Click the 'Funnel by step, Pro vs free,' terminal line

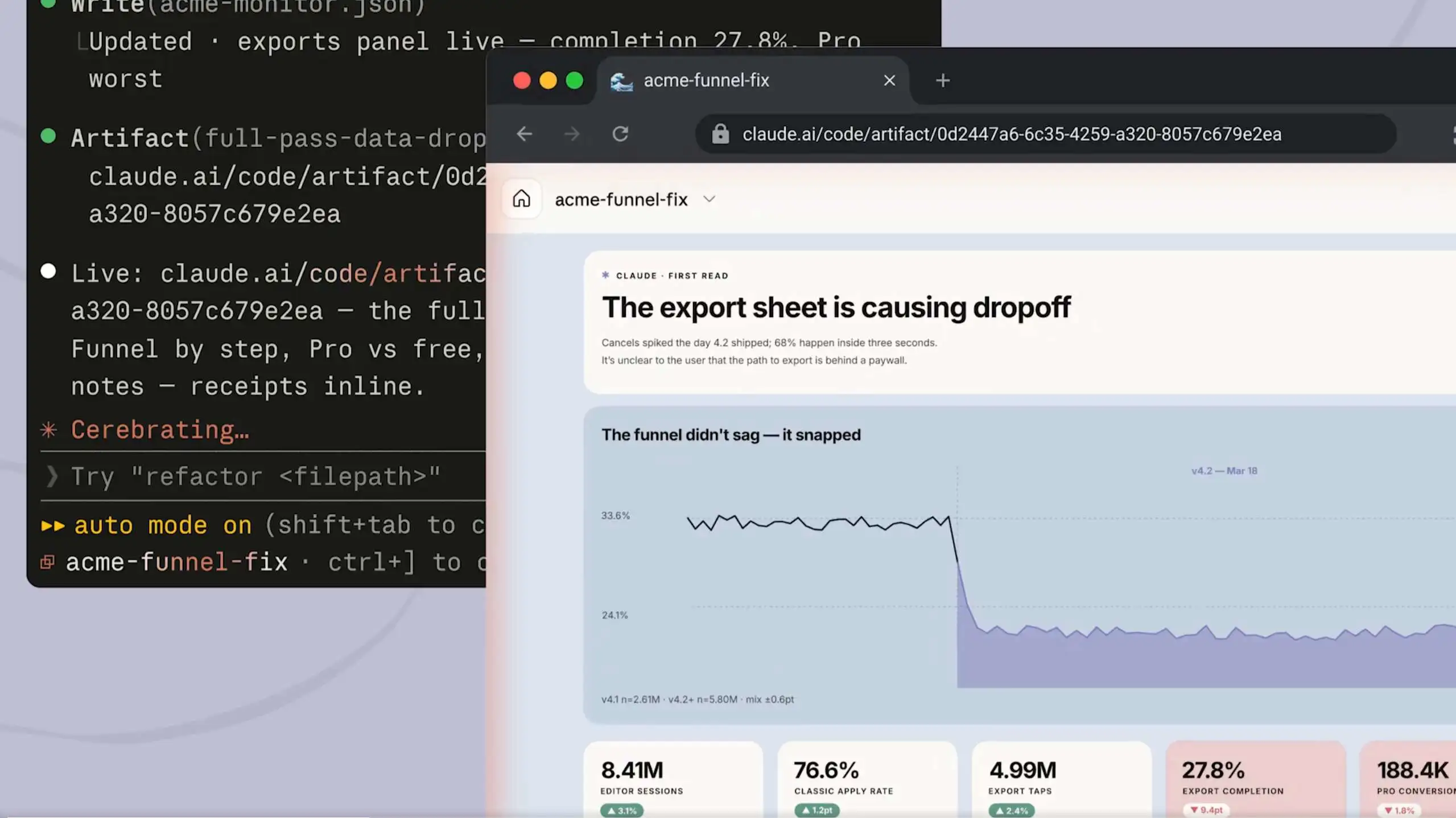(278, 349)
